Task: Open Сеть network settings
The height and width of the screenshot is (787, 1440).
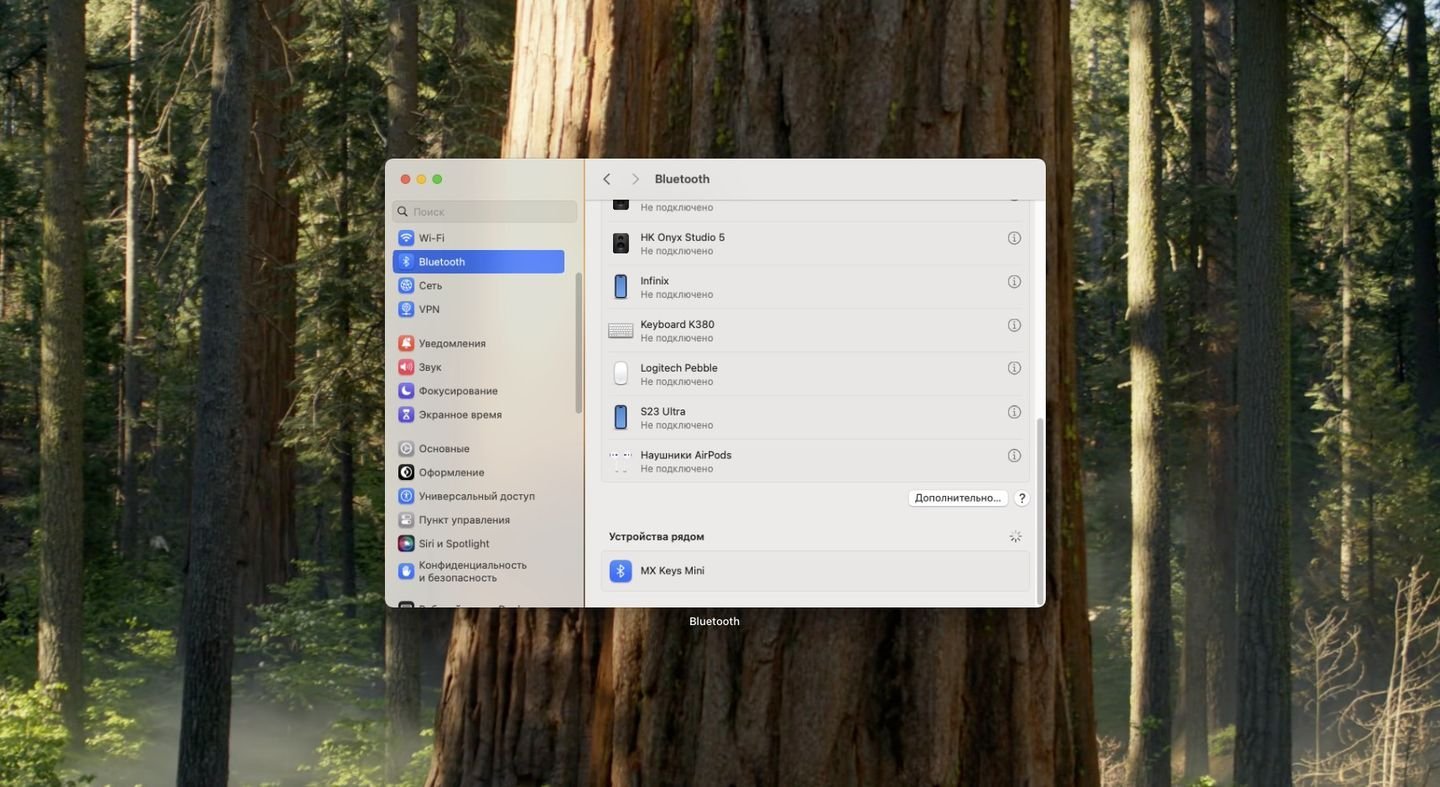Action: [x=478, y=286]
